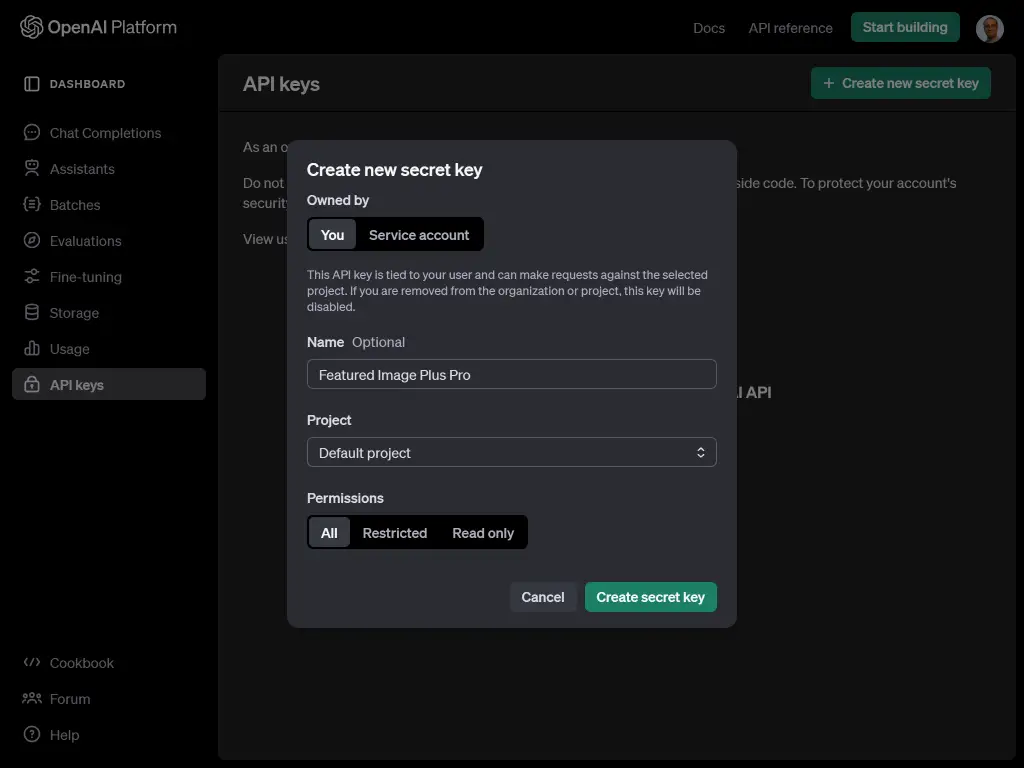
Task: Go to Evaluations page
Action: pos(108,240)
